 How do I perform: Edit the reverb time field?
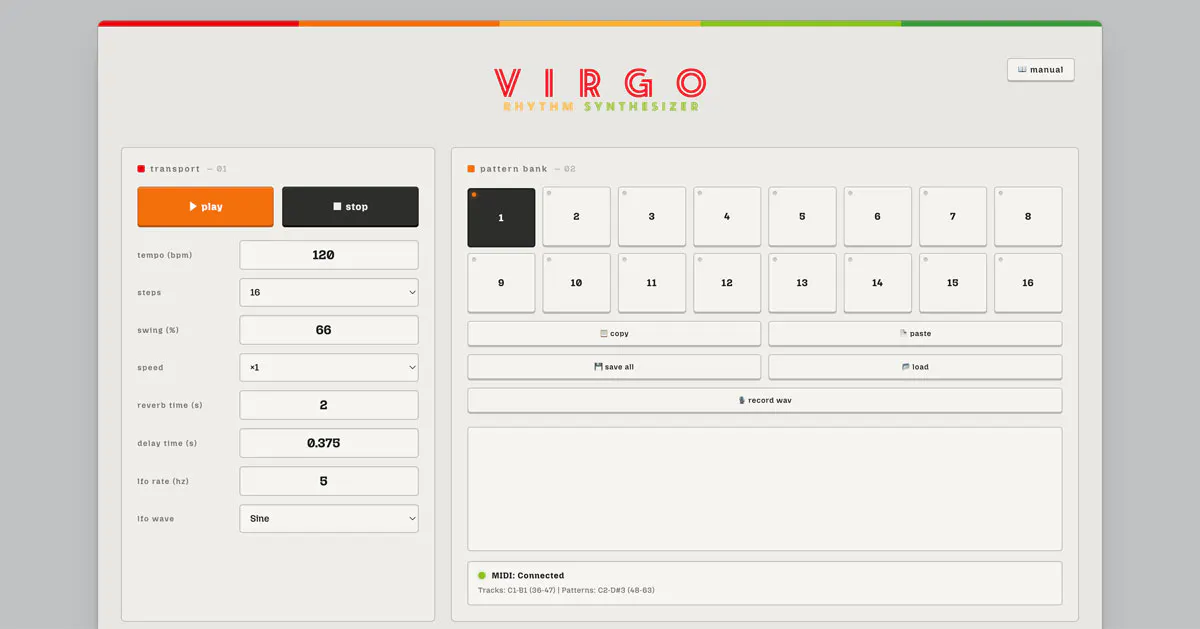pyautogui.click(x=329, y=405)
